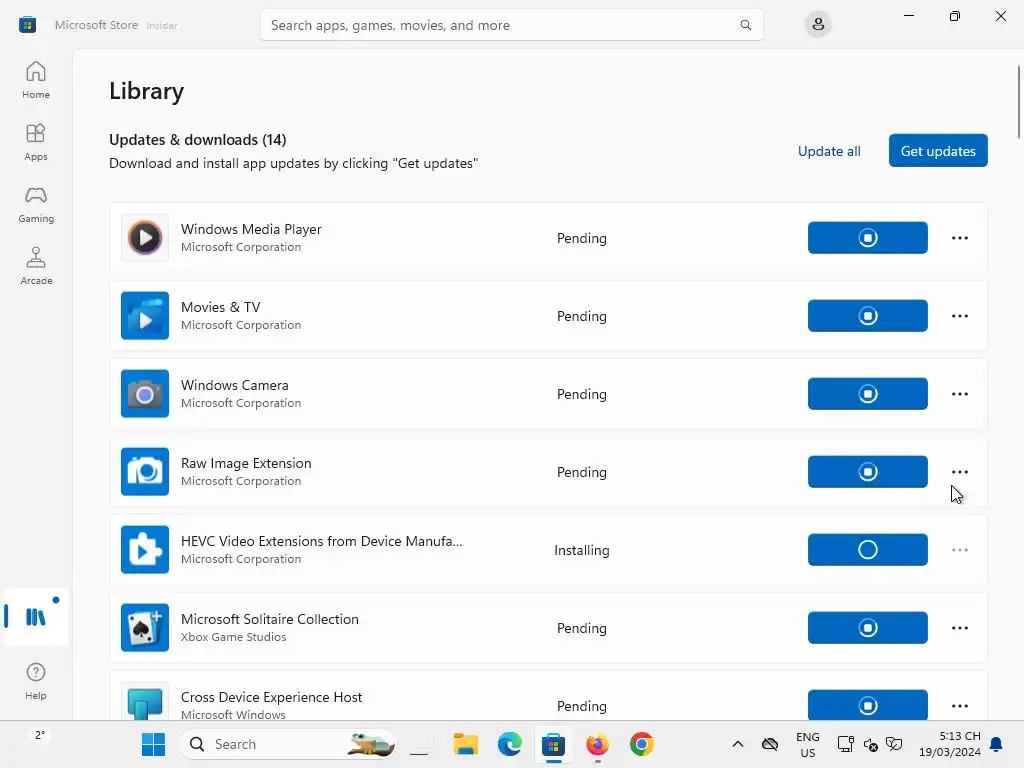Click the Raw Image Extension app icon
The width and height of the screenshot is (1024, 768).
click(145, 472)
